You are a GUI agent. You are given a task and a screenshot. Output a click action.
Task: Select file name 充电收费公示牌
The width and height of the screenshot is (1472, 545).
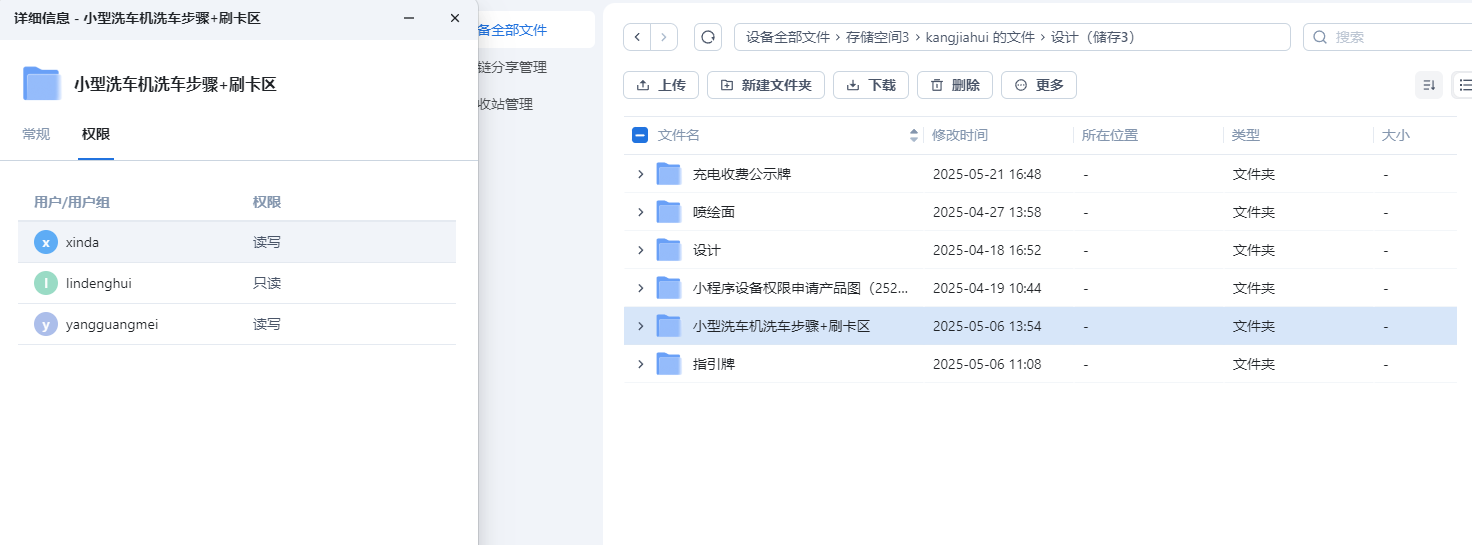tap(742, 174)
